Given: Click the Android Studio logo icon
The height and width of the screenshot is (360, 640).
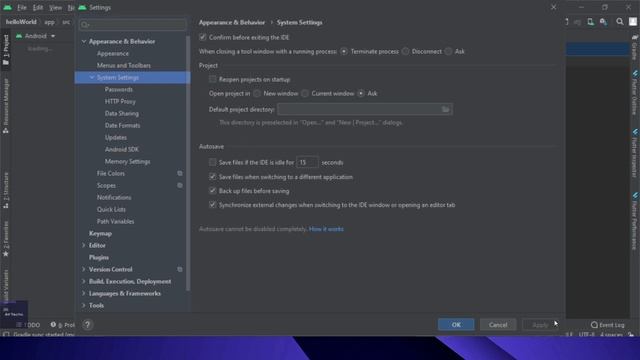Looking at the screenshot, I should coord(7,7).
